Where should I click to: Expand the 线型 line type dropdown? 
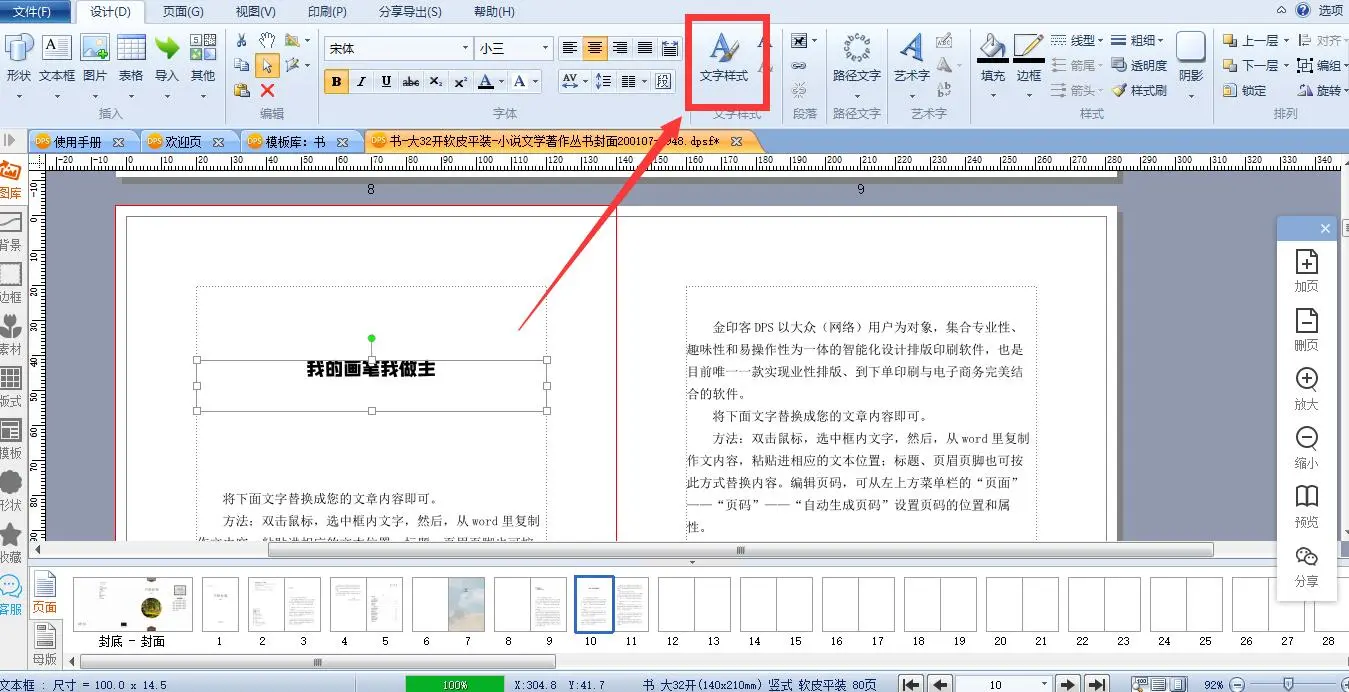(x=1100, y=41)
